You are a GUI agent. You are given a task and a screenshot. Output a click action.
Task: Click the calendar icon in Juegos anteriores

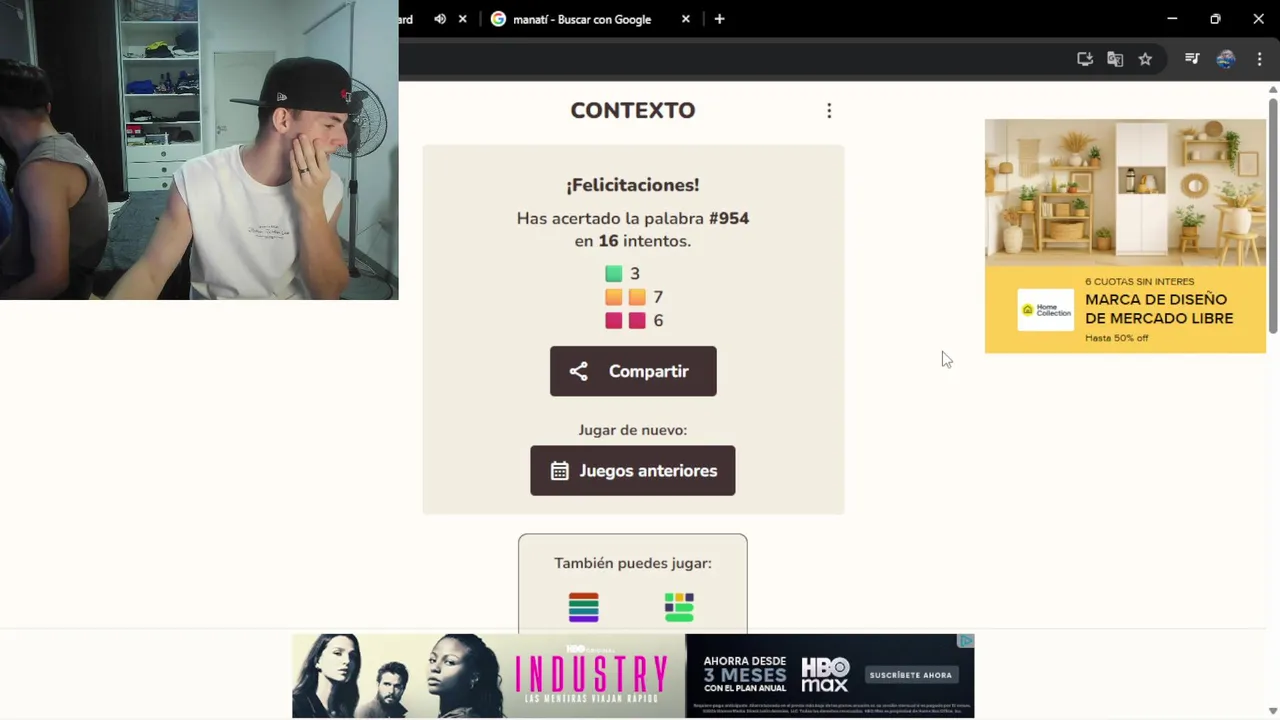pyautogui.click(x=560, y=471)
